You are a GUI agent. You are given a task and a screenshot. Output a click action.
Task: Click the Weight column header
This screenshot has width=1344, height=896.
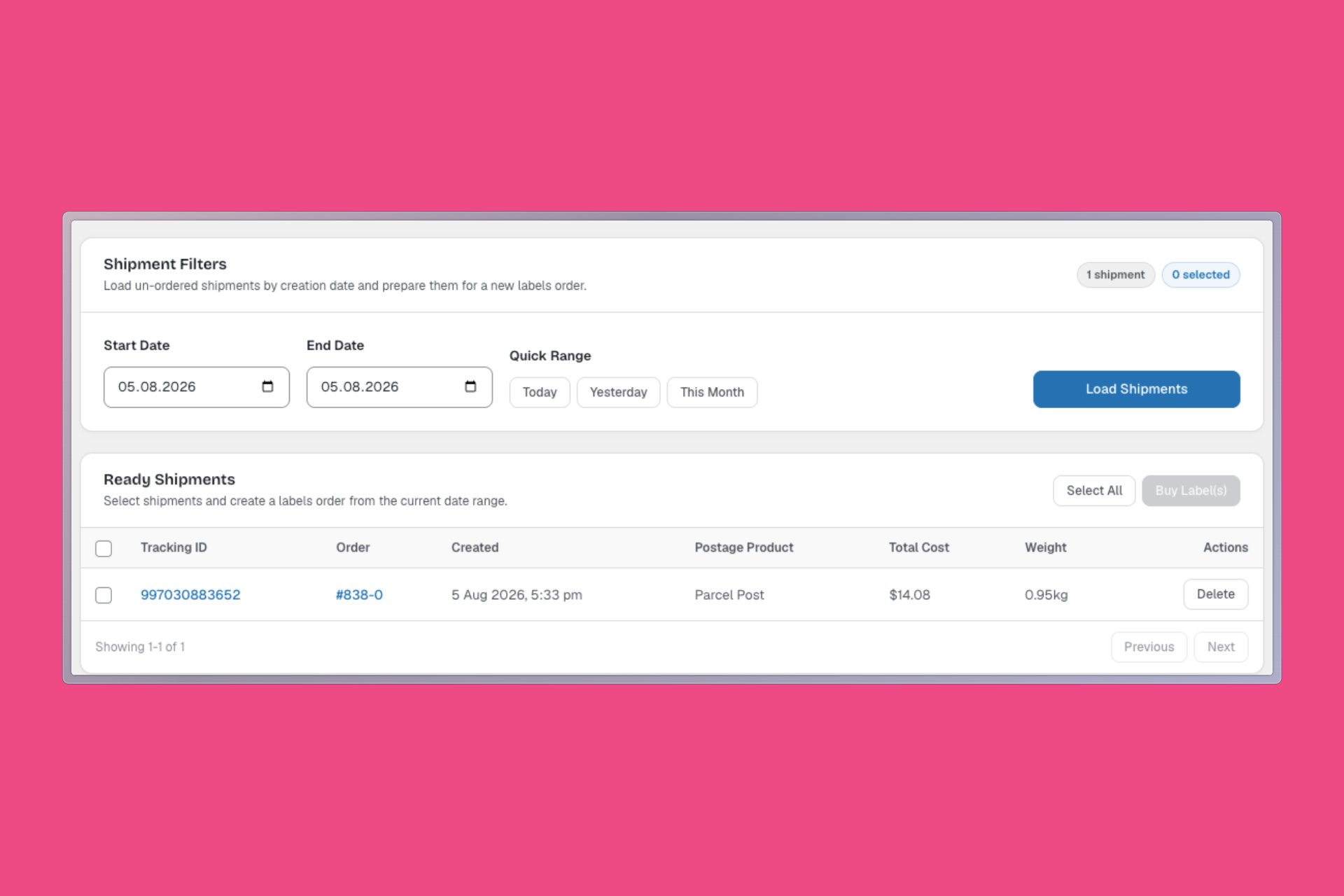tap(1046, 547)
